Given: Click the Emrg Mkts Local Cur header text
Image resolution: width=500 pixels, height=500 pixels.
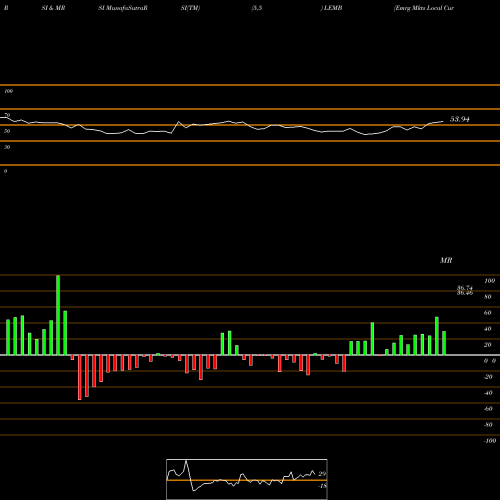Looking at the screenshot, I should point(424,8).
